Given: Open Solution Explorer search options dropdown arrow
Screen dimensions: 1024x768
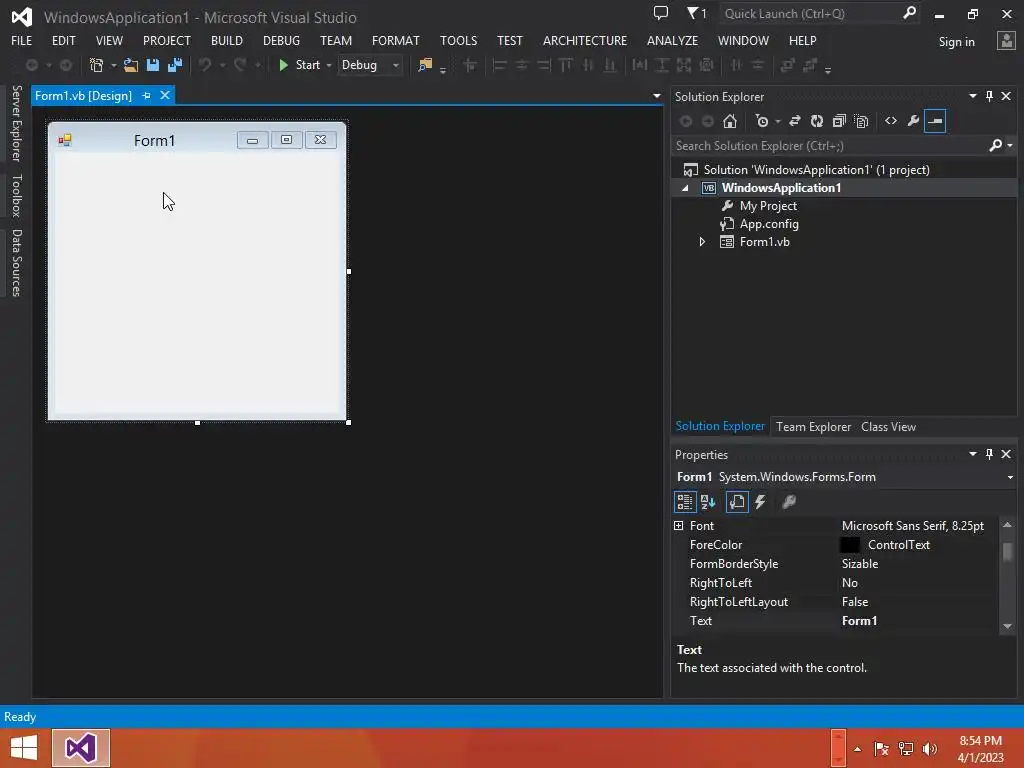Looking at the screenshot, I should [x=1010, y=146].
